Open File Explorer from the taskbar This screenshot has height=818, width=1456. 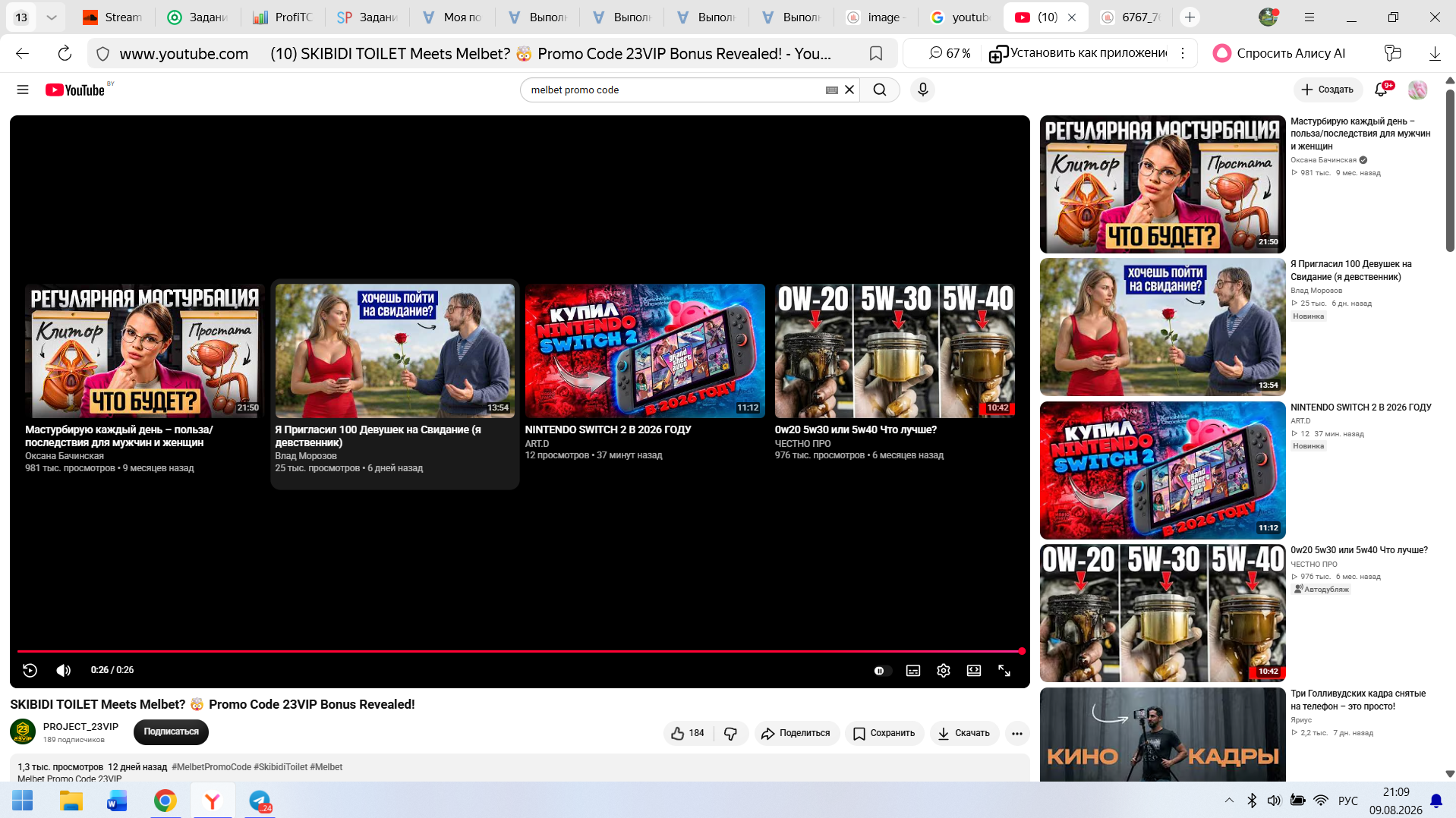pos(71,801)
